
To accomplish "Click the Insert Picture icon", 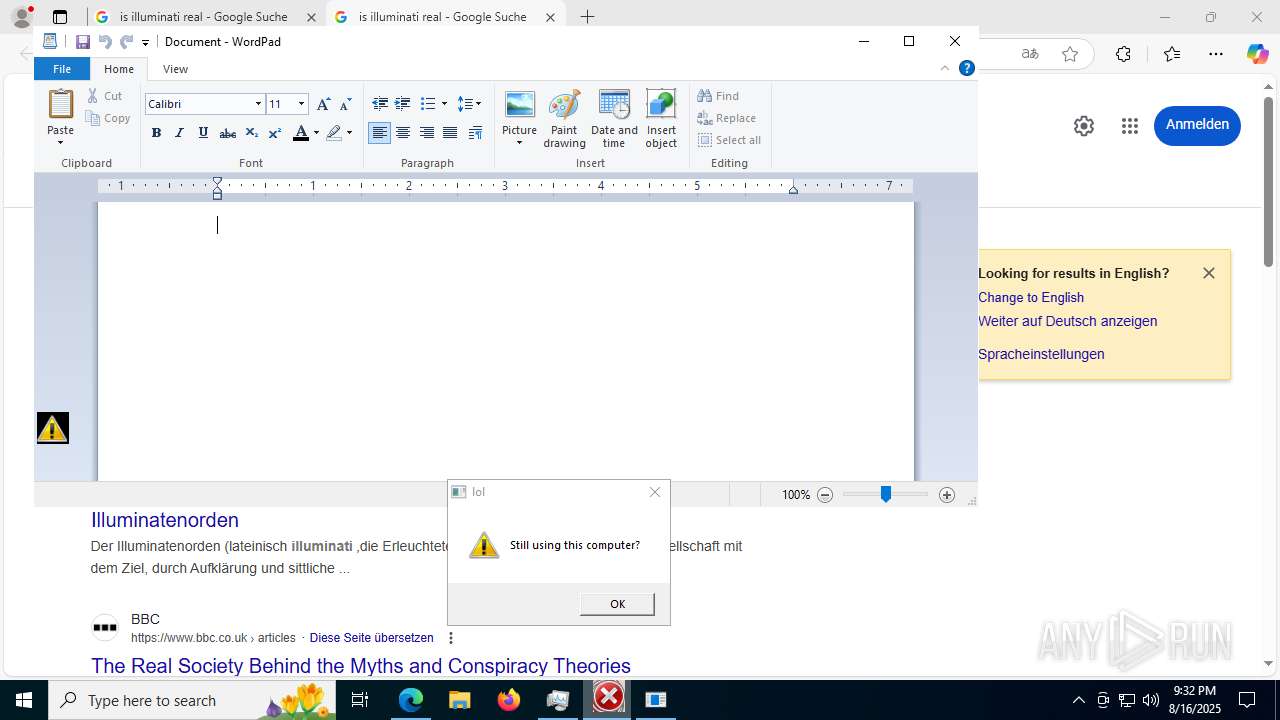I will click(519, 105).
